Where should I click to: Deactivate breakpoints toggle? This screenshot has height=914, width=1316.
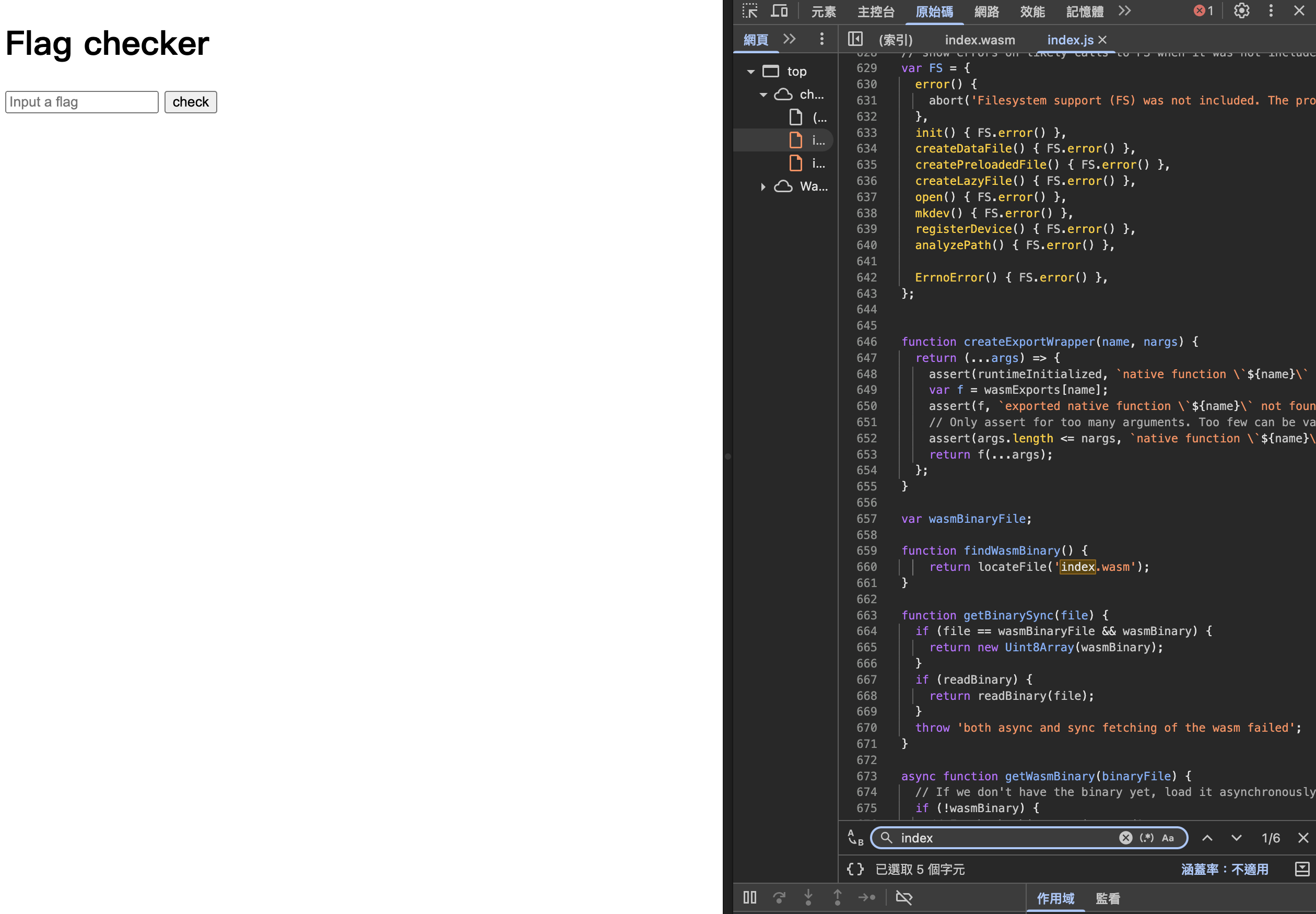point(903,897)
